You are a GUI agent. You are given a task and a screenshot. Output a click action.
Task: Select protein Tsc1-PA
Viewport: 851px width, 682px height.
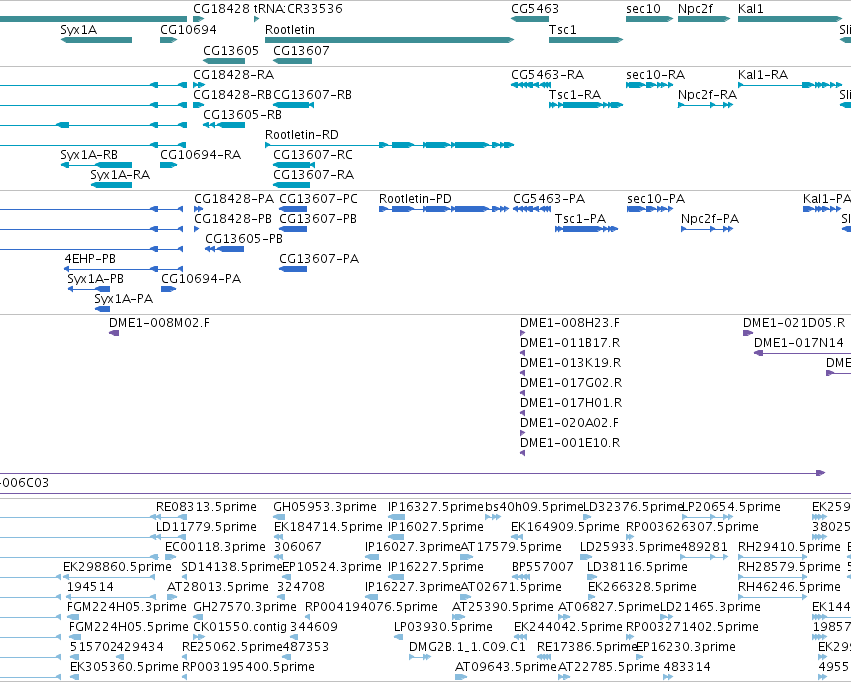[x=580, y=219]
